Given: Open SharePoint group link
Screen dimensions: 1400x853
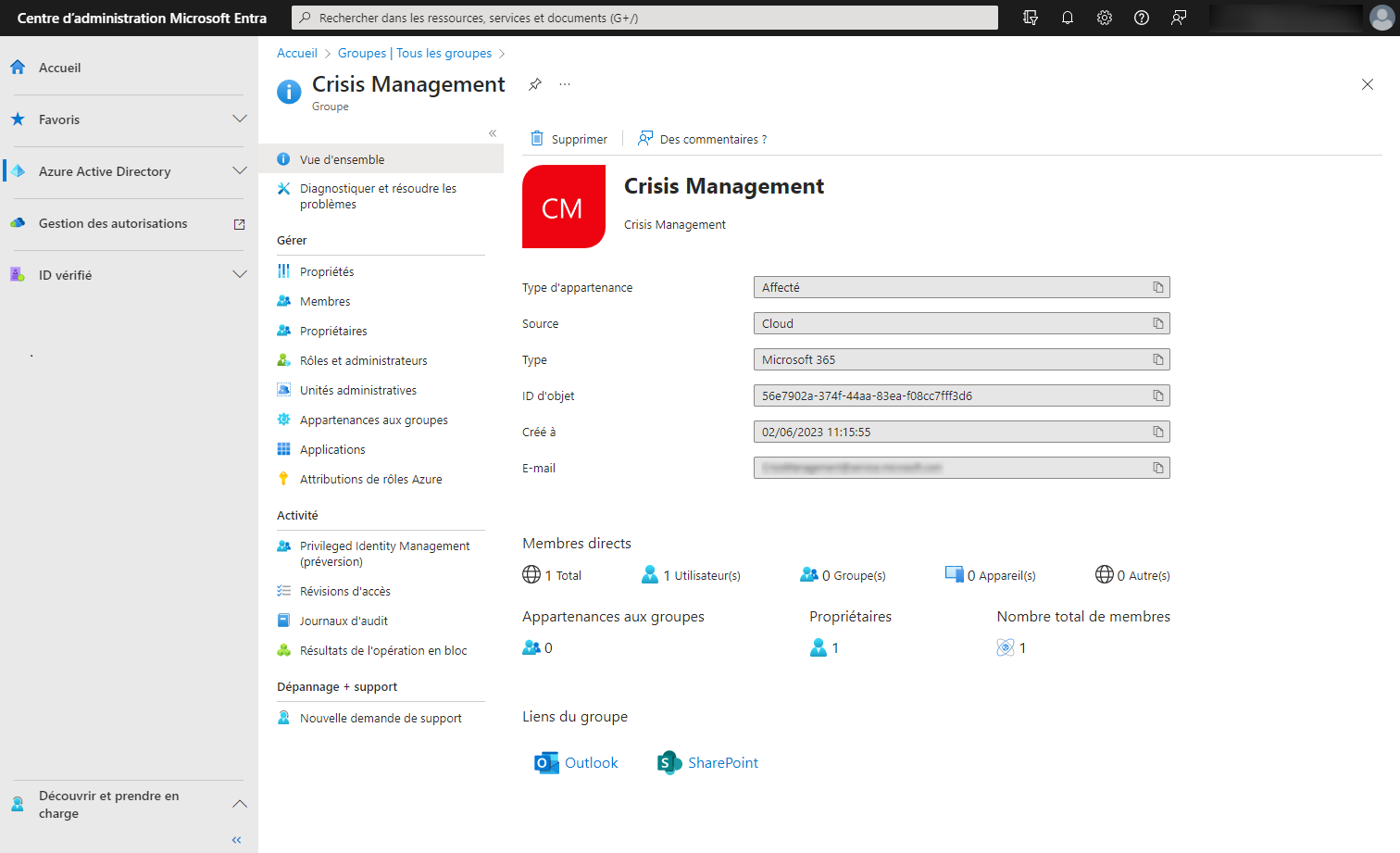Looking at the screenshot, I should click(x=707, y=762).
